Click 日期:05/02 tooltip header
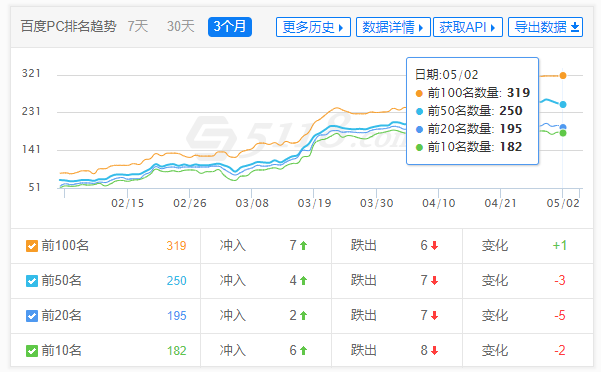601x372 pixels. pos(447,75)
